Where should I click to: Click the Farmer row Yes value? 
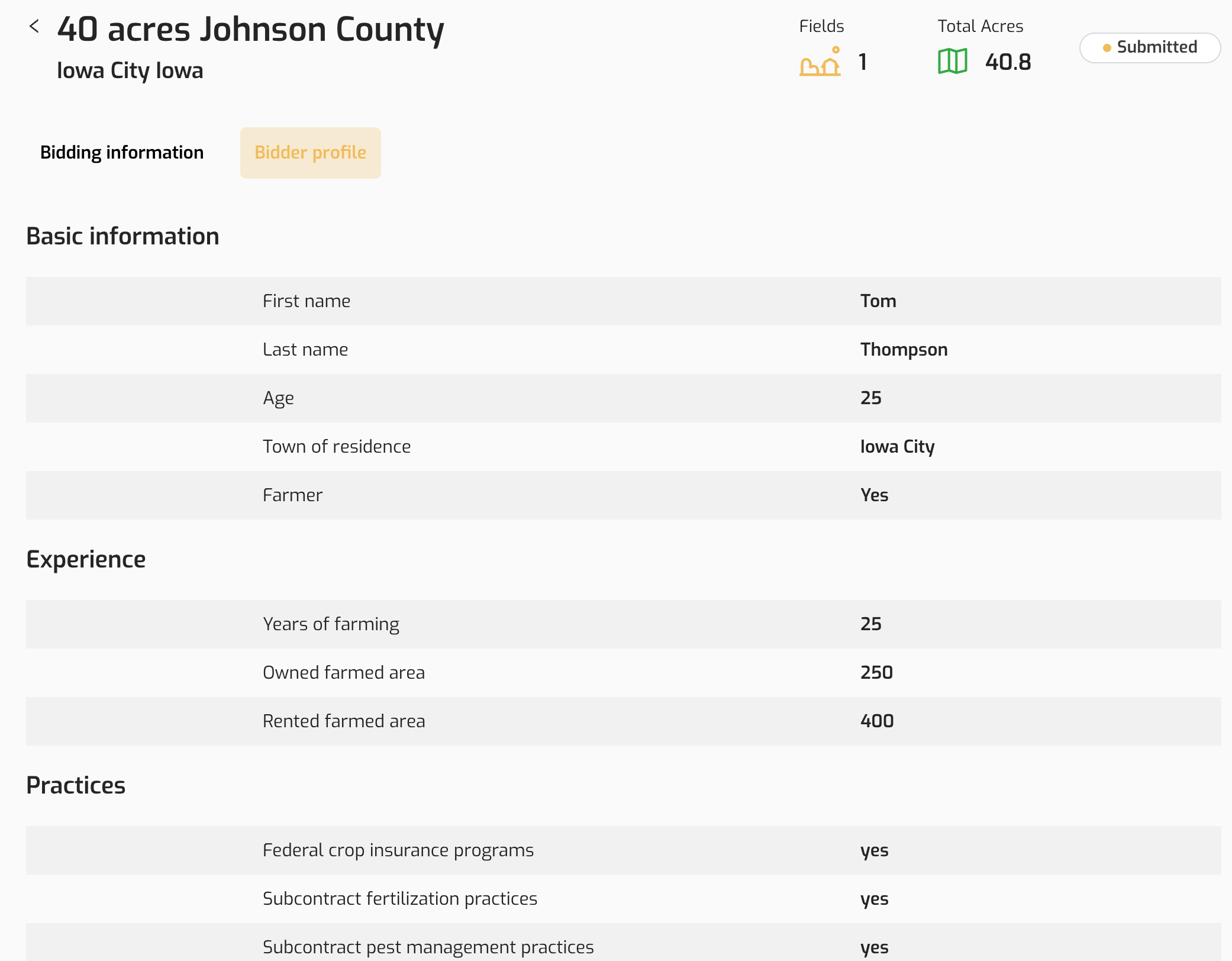[874, 495]
